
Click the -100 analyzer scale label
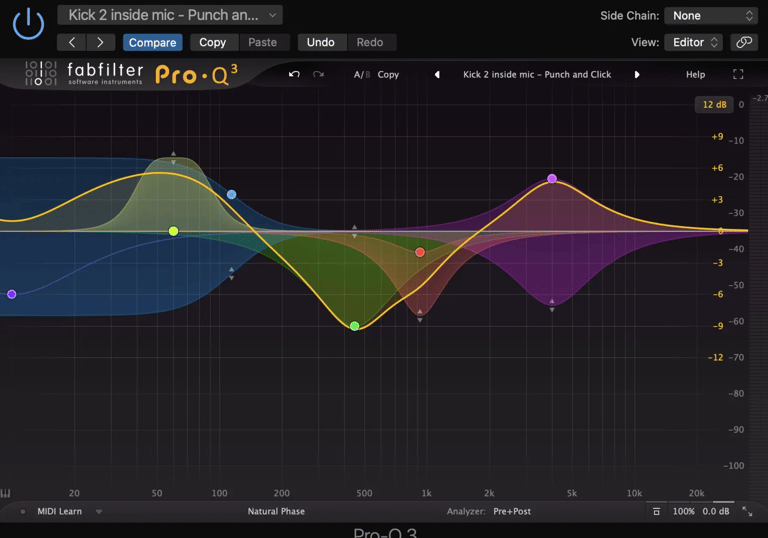[x=733, y=465]
